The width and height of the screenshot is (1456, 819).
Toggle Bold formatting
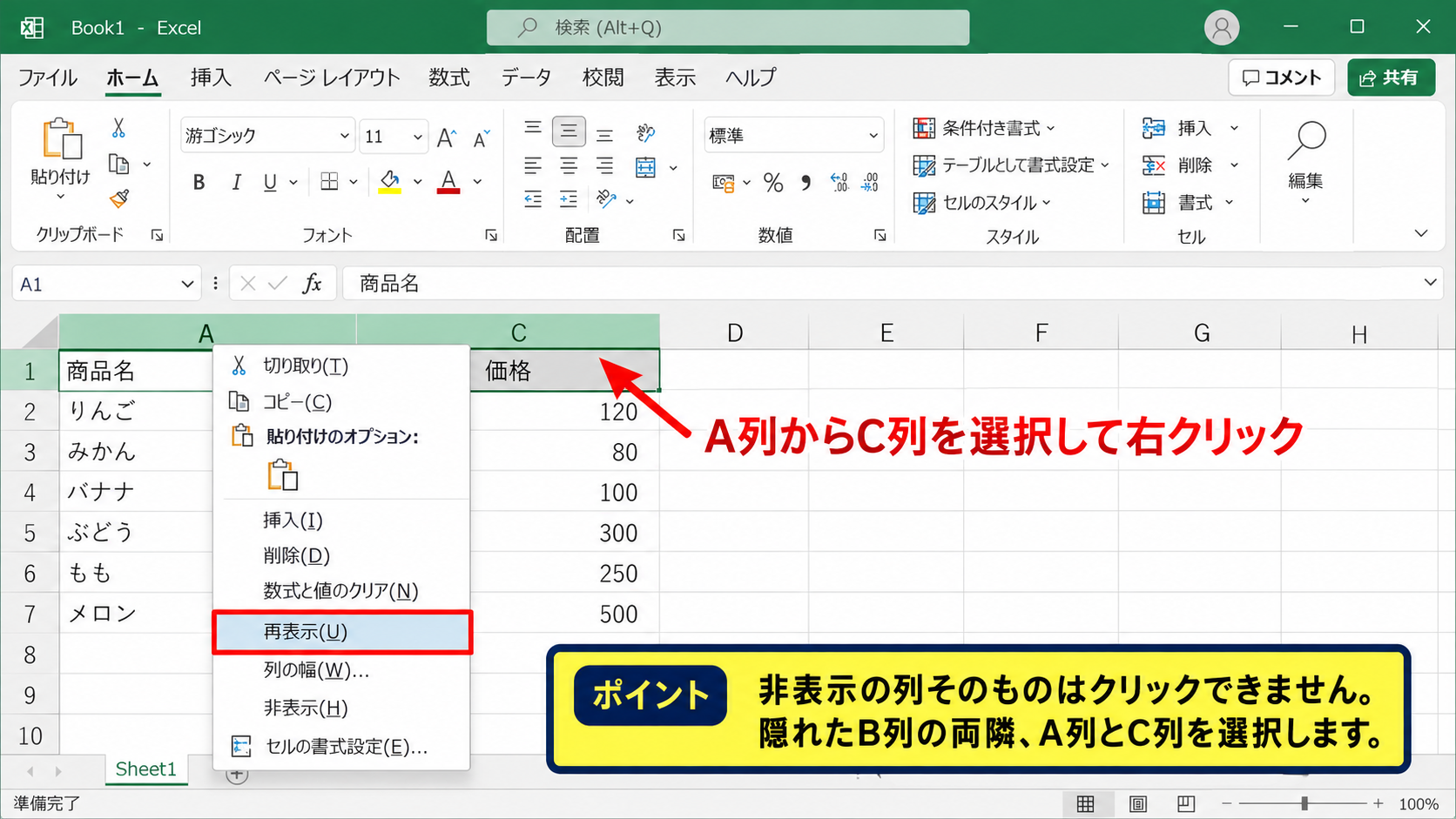199,182
